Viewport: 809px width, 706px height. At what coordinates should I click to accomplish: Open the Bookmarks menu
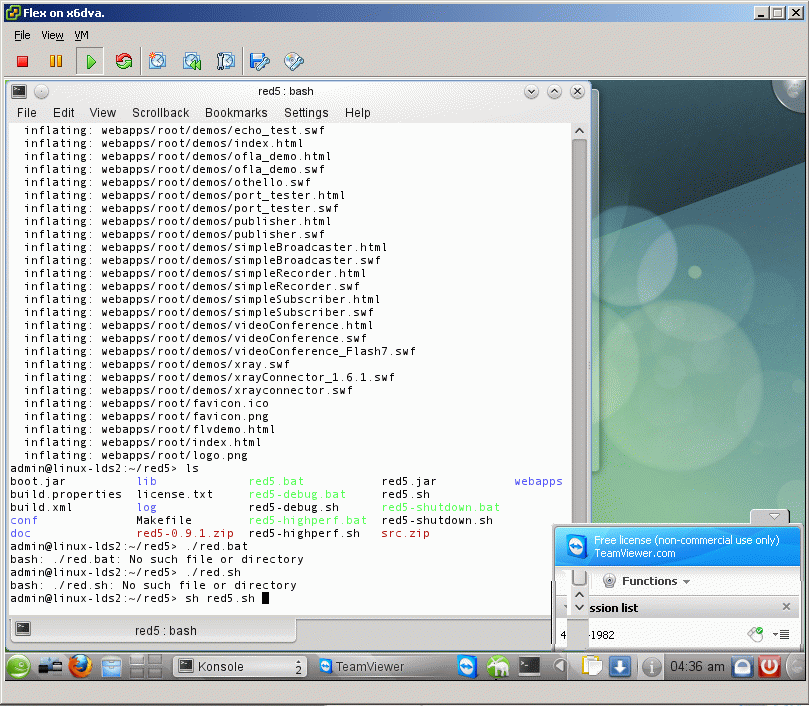click(x=236, y=113)
